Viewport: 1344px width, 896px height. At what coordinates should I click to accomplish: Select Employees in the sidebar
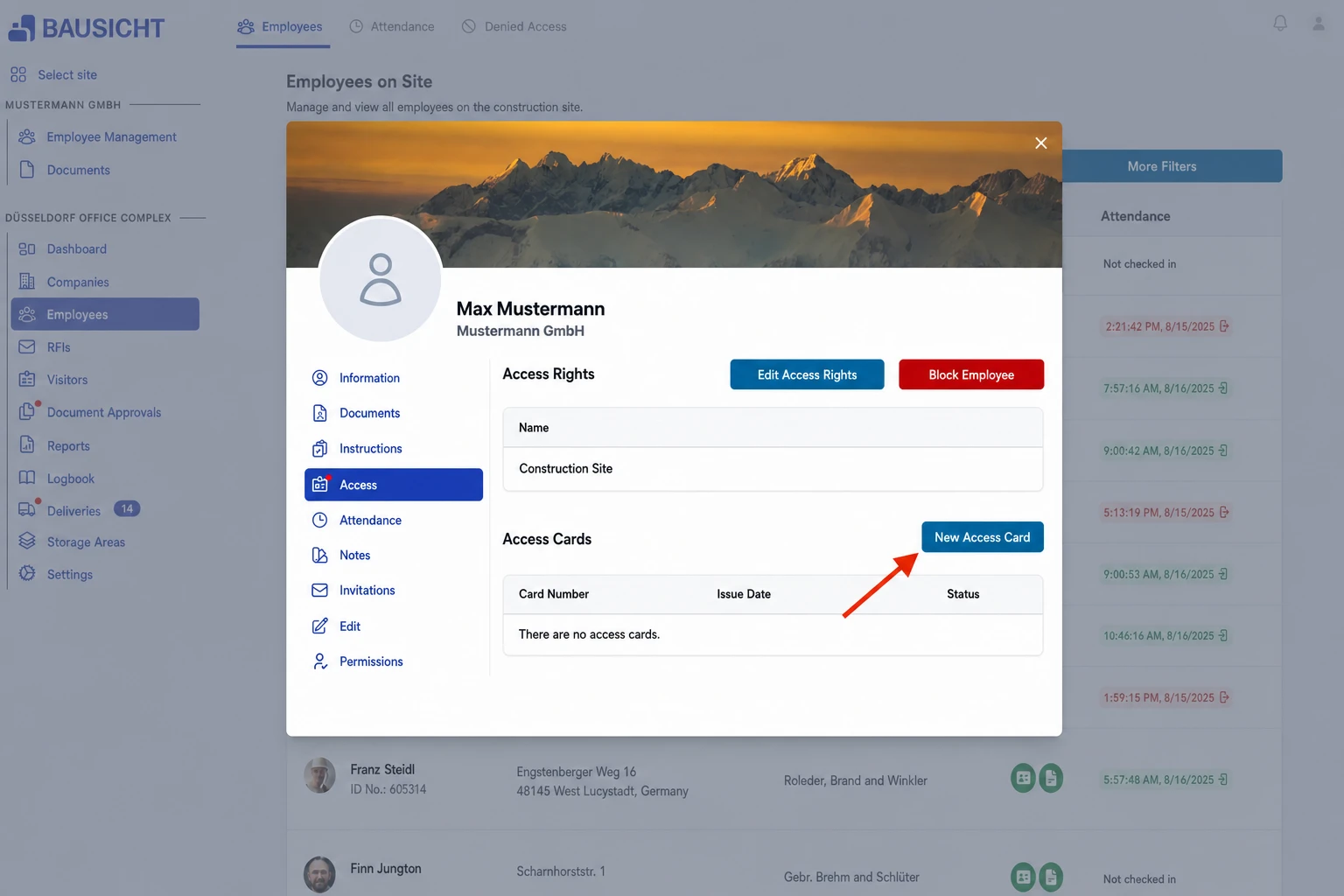(x=105, y=314)
